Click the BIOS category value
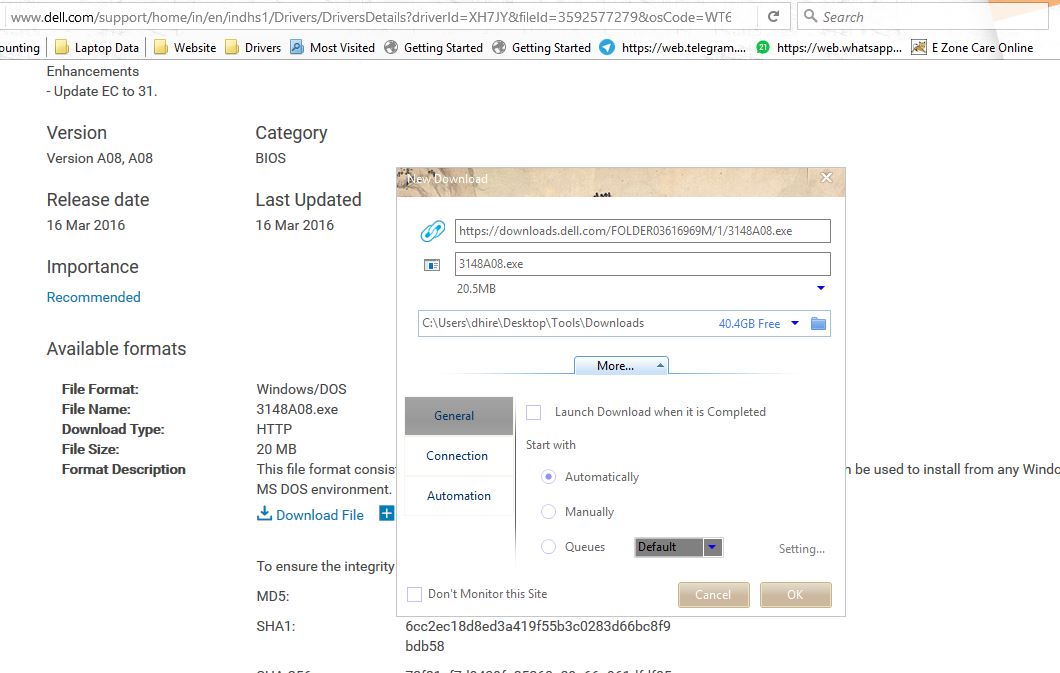This screenshot has width=1060, height=673. coord(270,158)
